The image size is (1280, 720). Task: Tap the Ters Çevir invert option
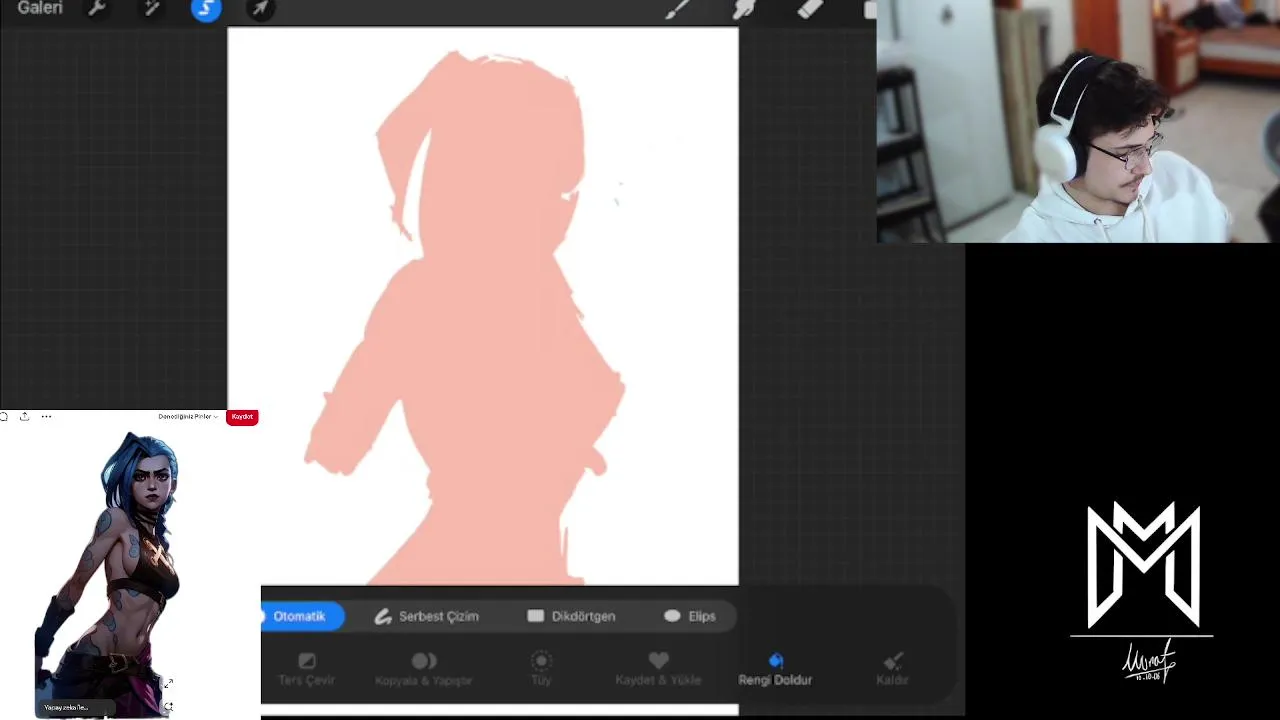[x=306, y=669]
